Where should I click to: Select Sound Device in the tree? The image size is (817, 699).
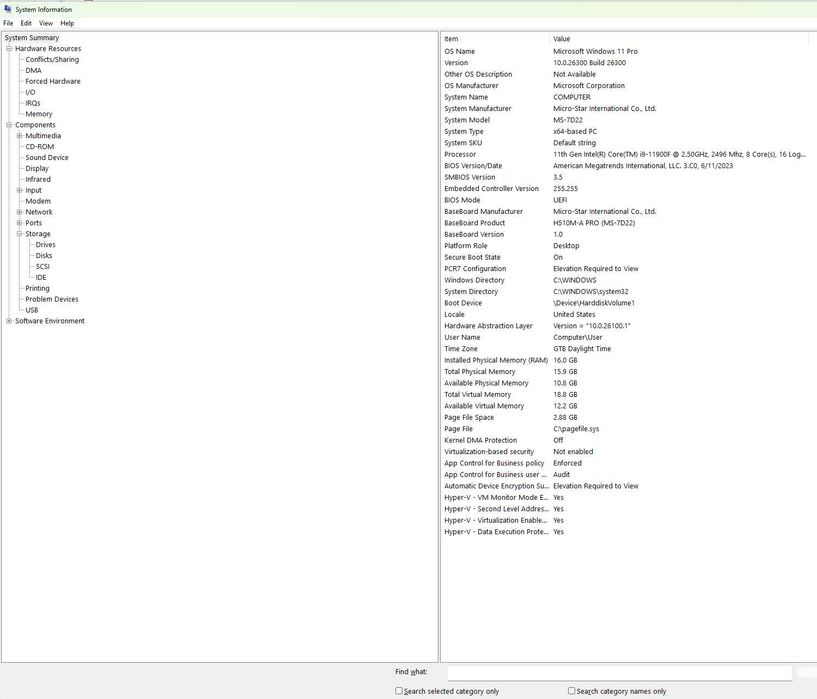click(x=47, y=157)
